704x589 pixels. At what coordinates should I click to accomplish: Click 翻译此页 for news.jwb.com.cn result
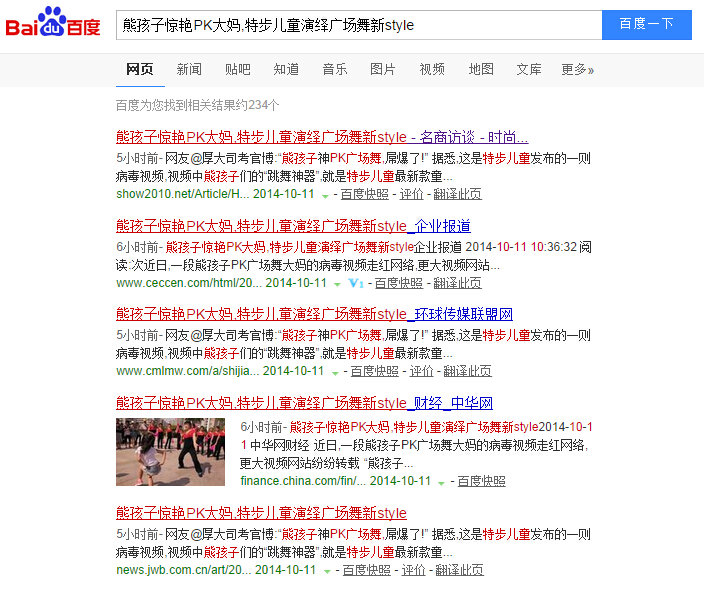(x=459, y=570)
